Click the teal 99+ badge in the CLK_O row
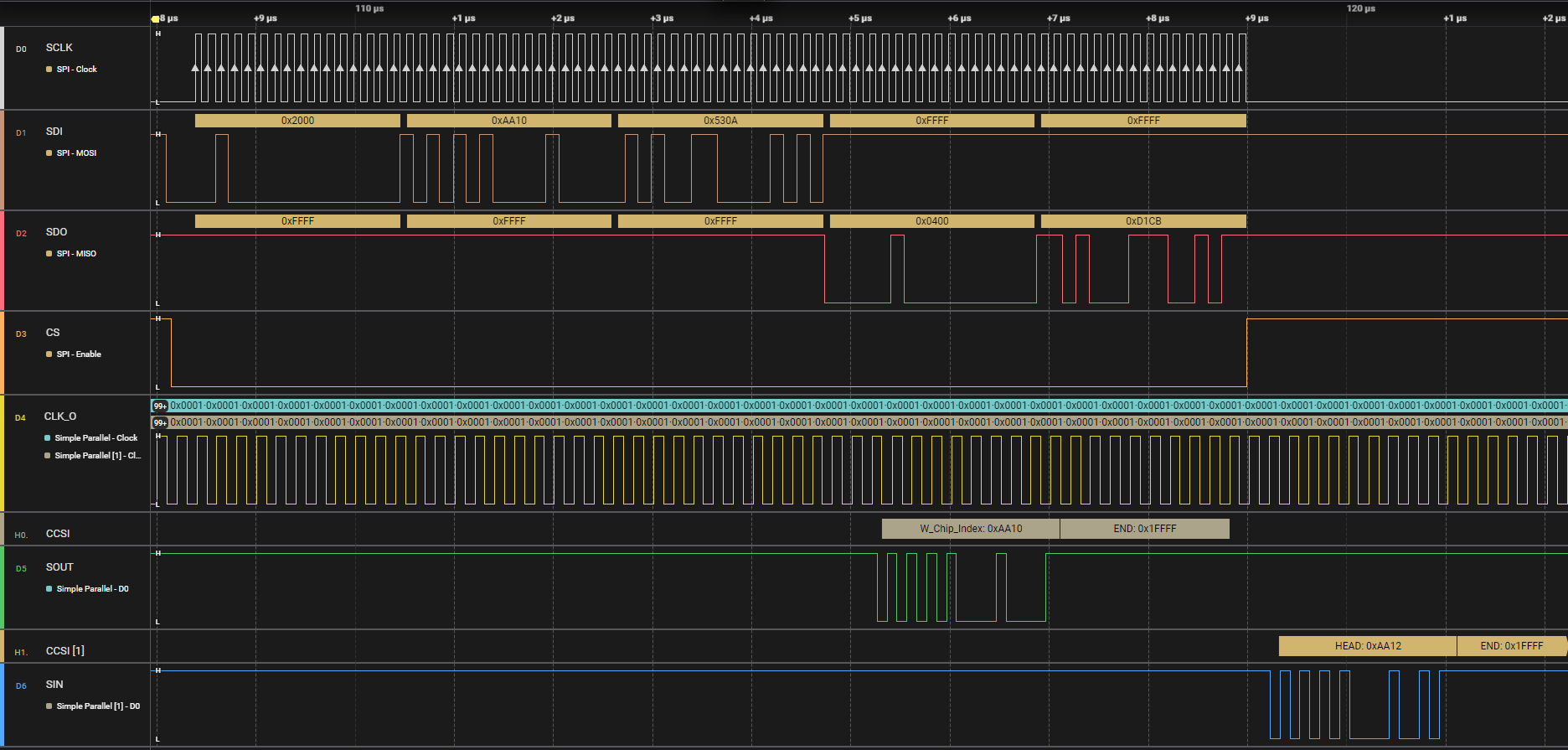1568x750 pixels. (160, 406)
